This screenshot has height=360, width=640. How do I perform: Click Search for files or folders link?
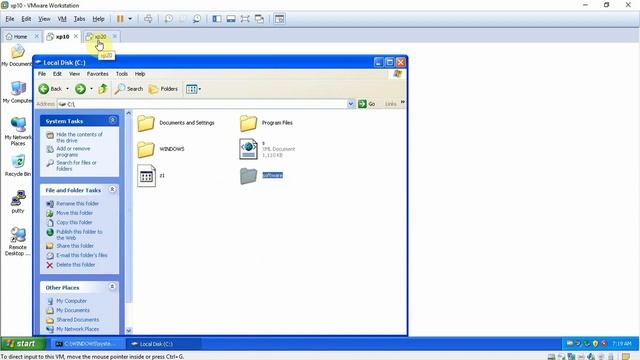point(76,165)
